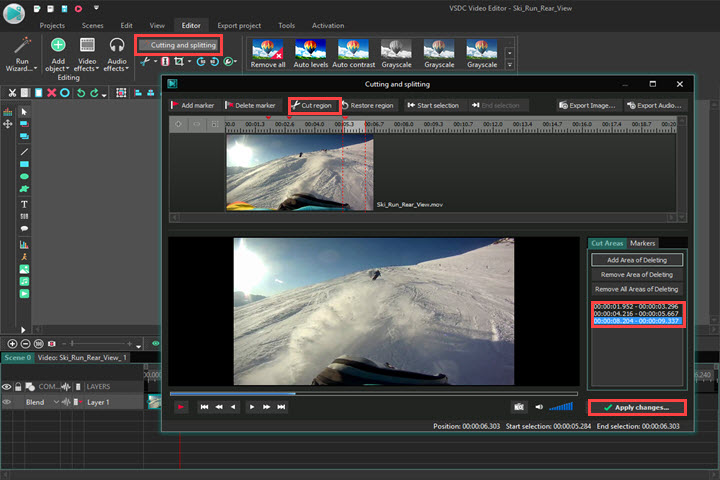Viewport: 720px width, 480px height.
Task: Adjust the volume slider in preview
Action: (562, 407)
